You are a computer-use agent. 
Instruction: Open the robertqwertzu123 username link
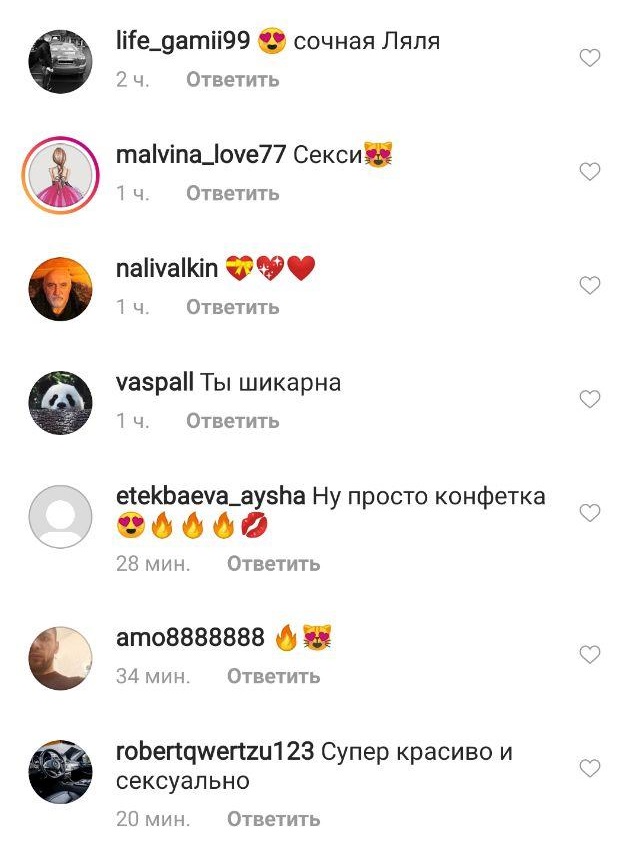click(x=215, y=752)
